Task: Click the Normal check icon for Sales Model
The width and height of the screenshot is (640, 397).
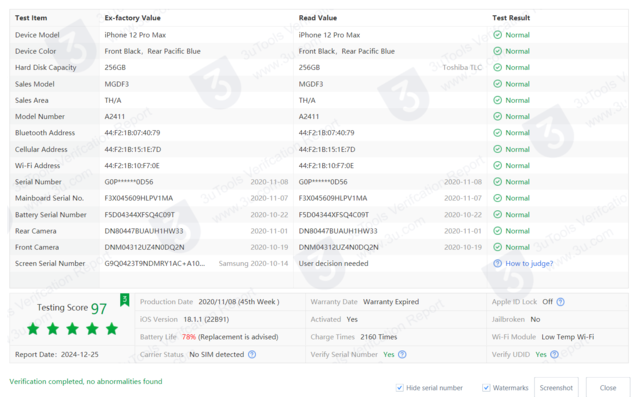Action: [497, 84]
